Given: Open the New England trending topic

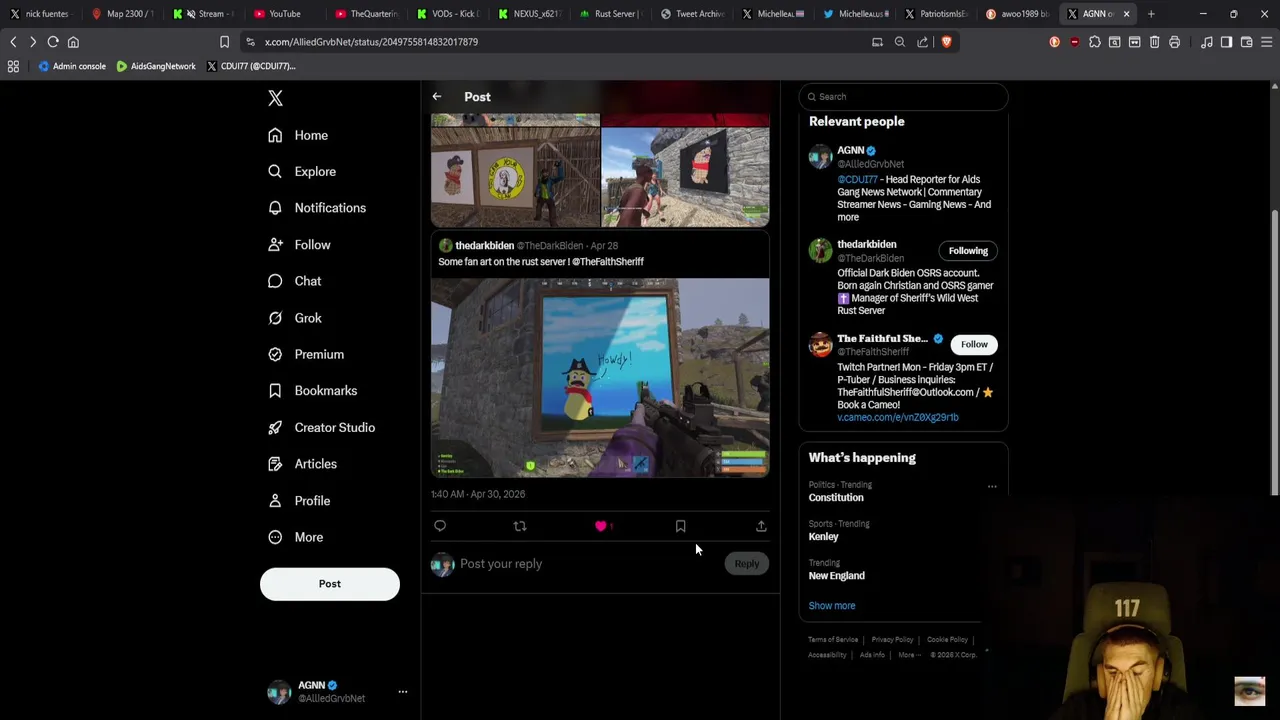Looking at the screenshot, I should (837, 576).
